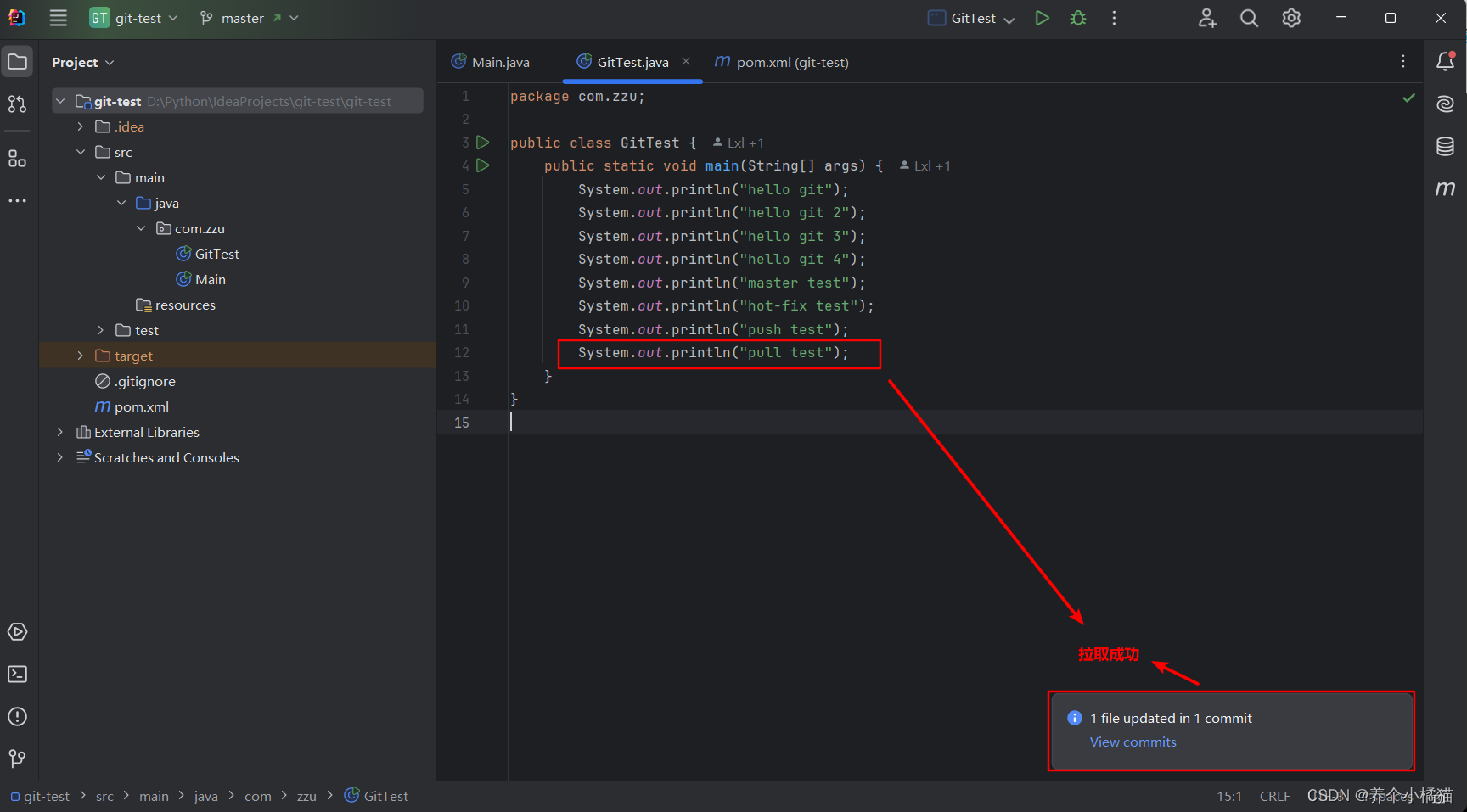Switch to the Main.java tab

pos(492,62)
